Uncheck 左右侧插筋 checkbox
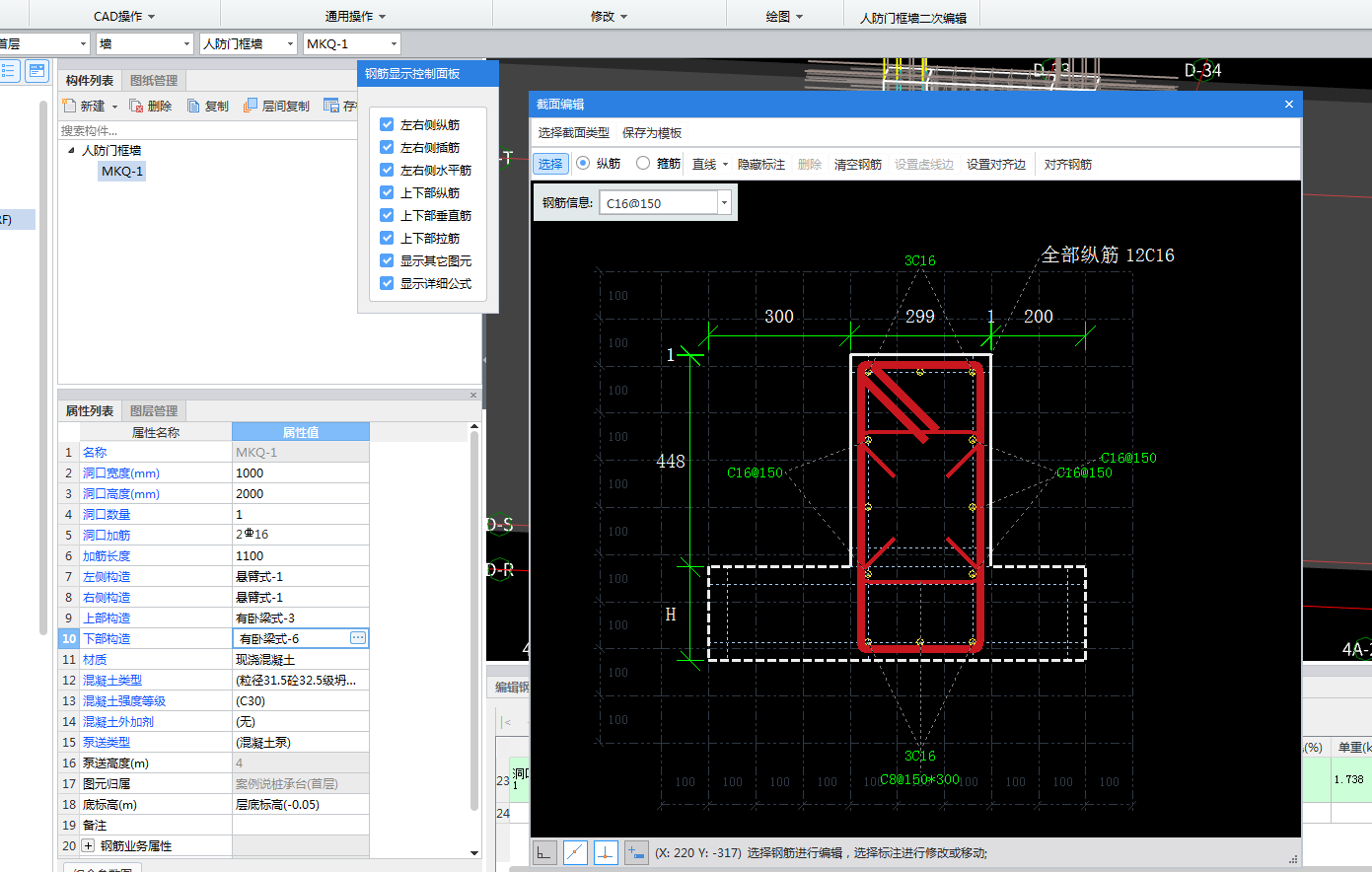This screenshot has height=872, width=1372. 387,147
